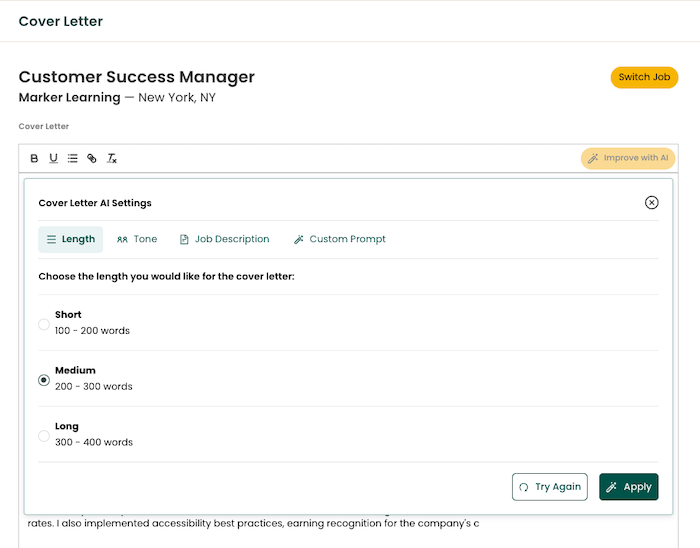This screenshot has height=548, width=700.
Task: Select the Short length radio button
Action: 44,324
